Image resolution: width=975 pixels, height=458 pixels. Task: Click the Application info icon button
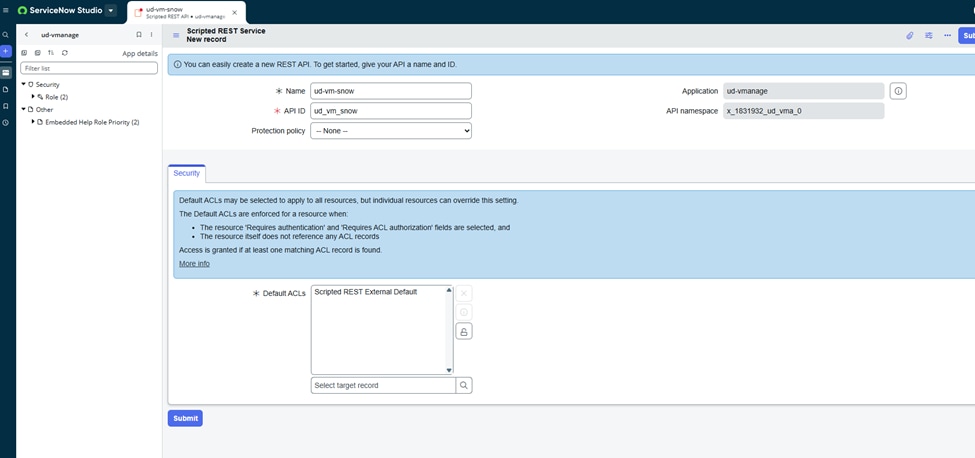[898, 91]
